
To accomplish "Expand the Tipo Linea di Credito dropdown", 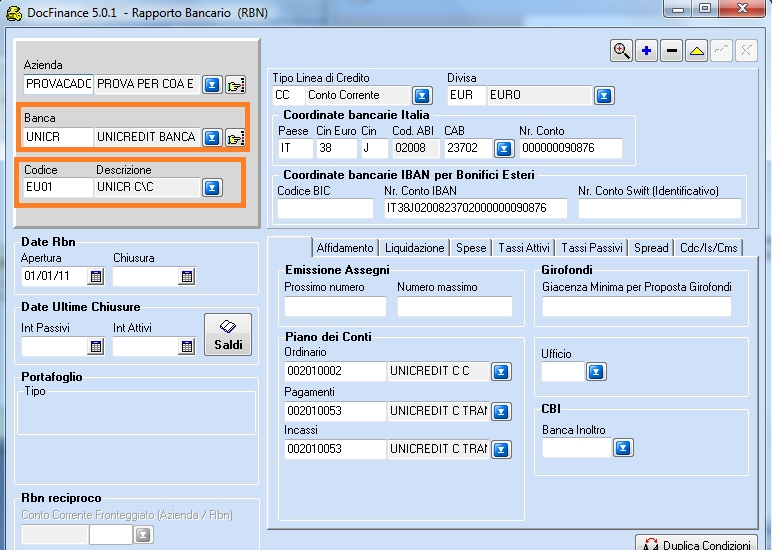I will [422, 96].
